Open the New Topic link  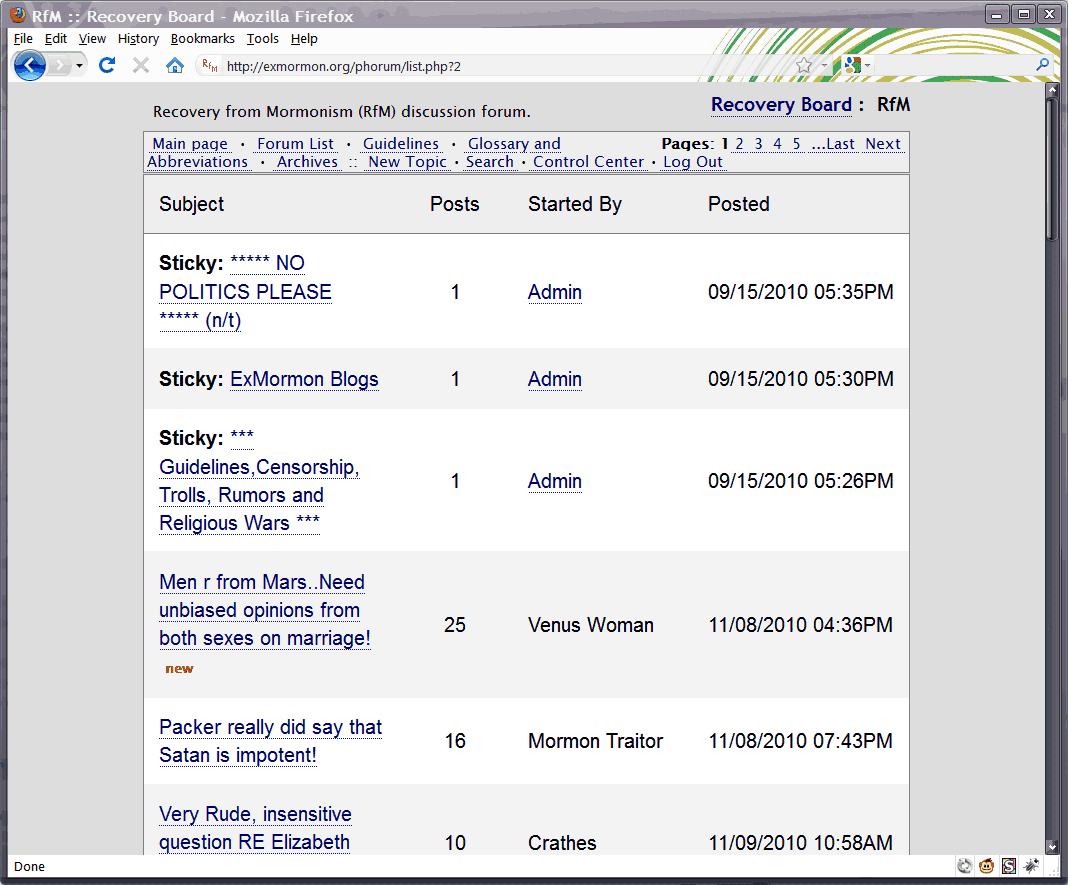407,162
